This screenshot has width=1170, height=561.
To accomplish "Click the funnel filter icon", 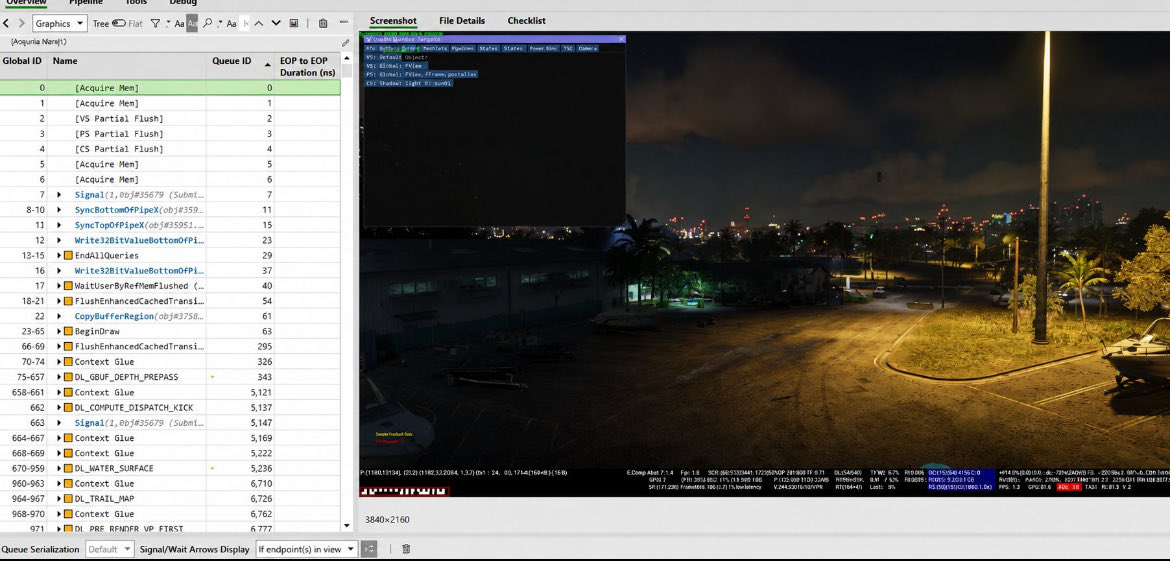I will pyautogui.click(x=155, y=24).
